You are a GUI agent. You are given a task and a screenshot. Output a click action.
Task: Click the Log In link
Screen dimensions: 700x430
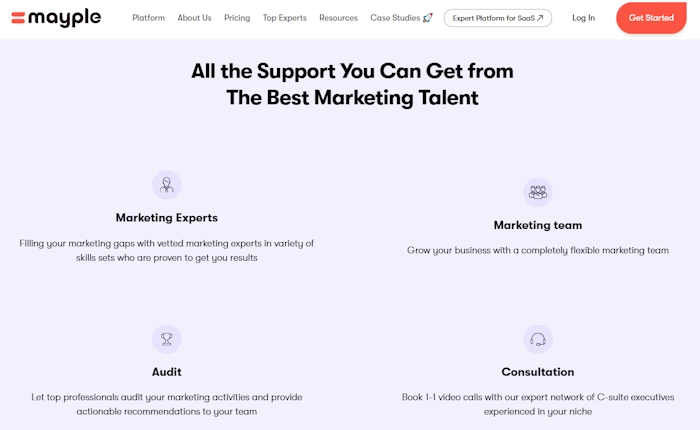(583, 18)
